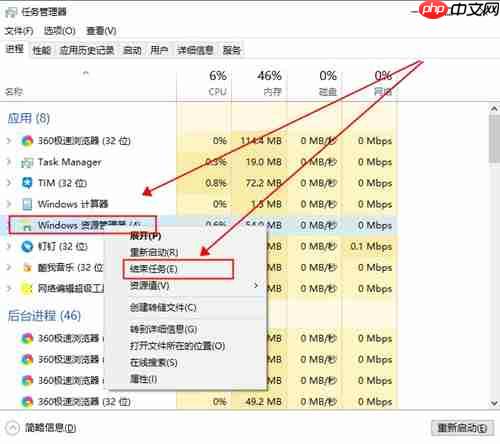Choose 重新启动(R) in the context menu
The width and height of the screenshot is (500, 444).
pos(154,252)
